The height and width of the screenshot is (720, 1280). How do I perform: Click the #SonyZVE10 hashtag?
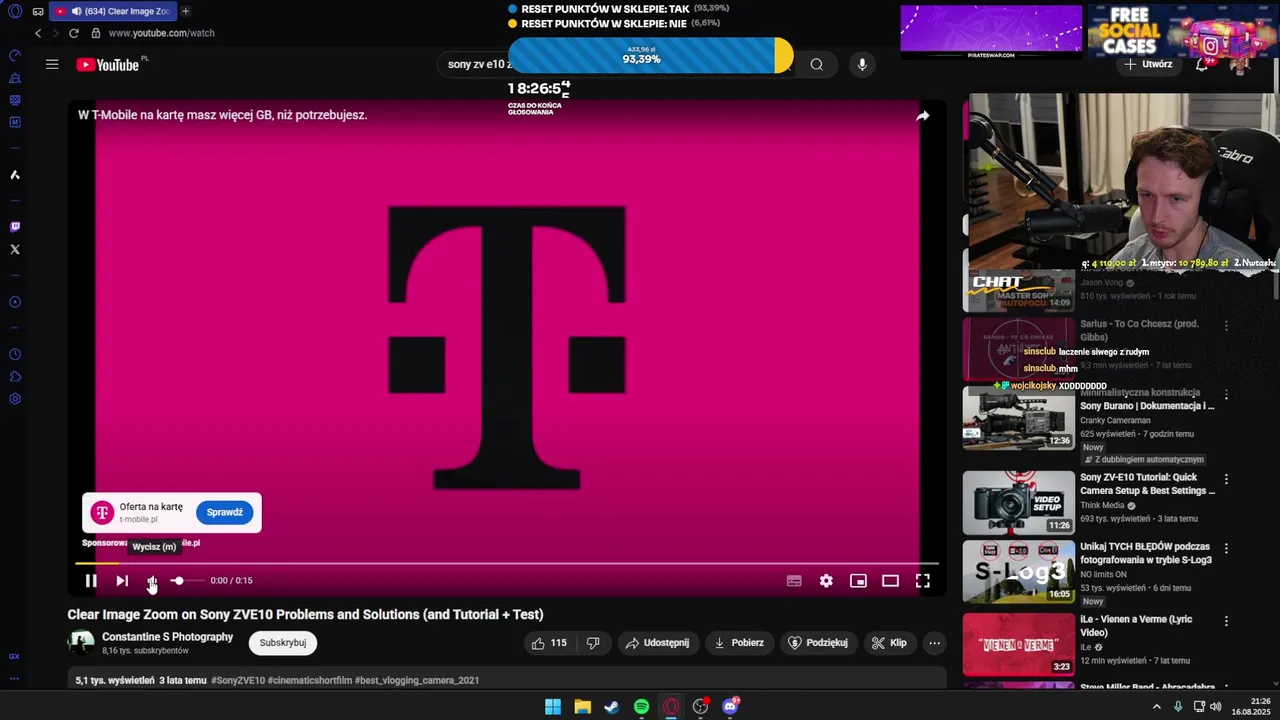coord(238,680)
